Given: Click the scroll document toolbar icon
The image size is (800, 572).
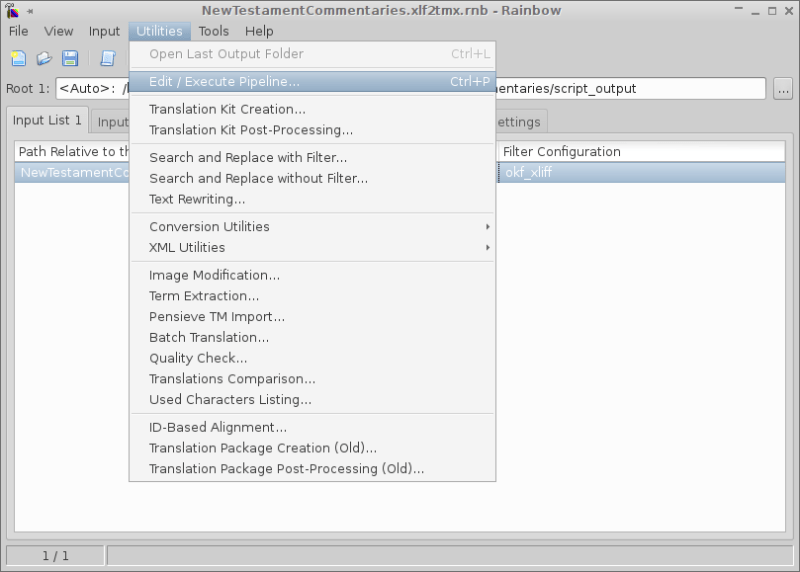Looking at the screenshot, I should (108, 58).
